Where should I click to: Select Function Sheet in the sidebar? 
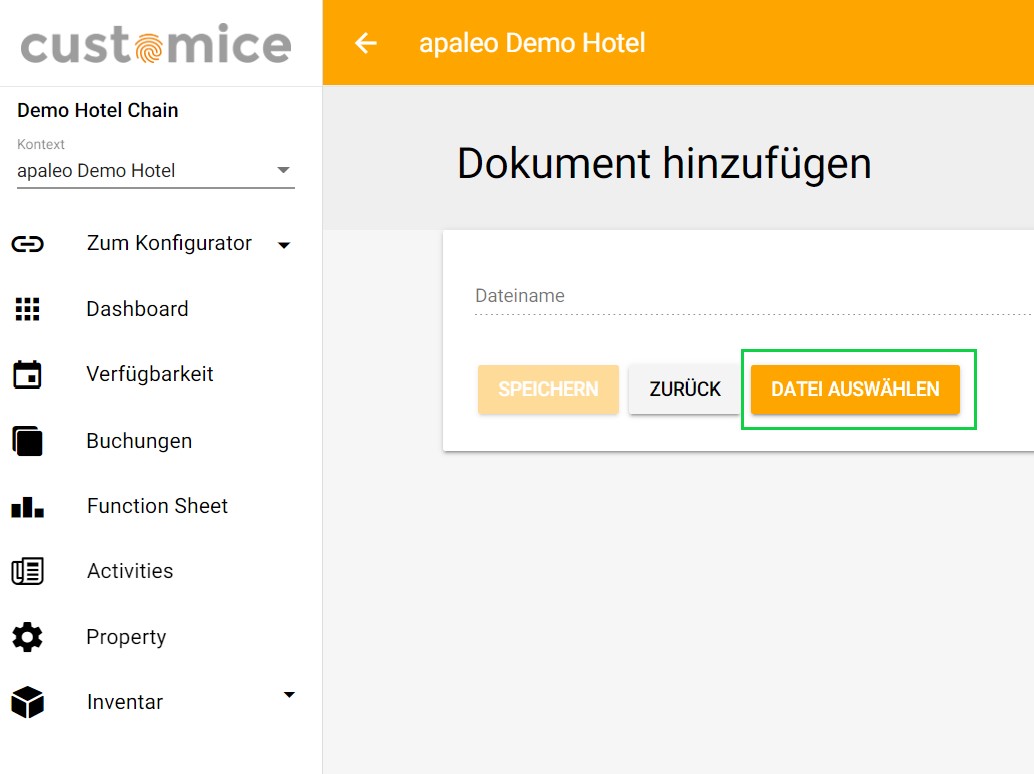pyautogui.click(x=157, y=506)
